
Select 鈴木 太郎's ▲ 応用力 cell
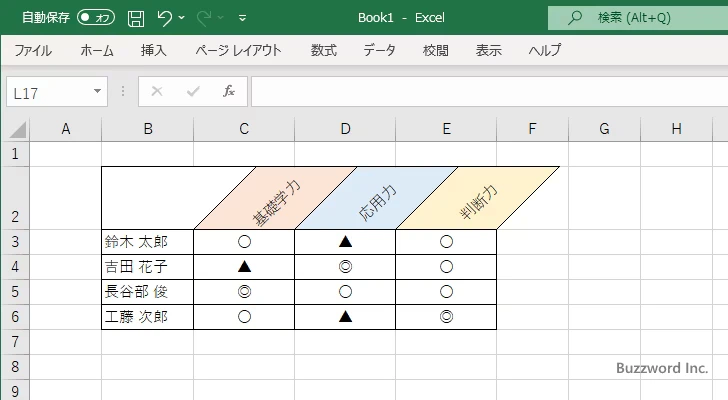pos(345,242)
